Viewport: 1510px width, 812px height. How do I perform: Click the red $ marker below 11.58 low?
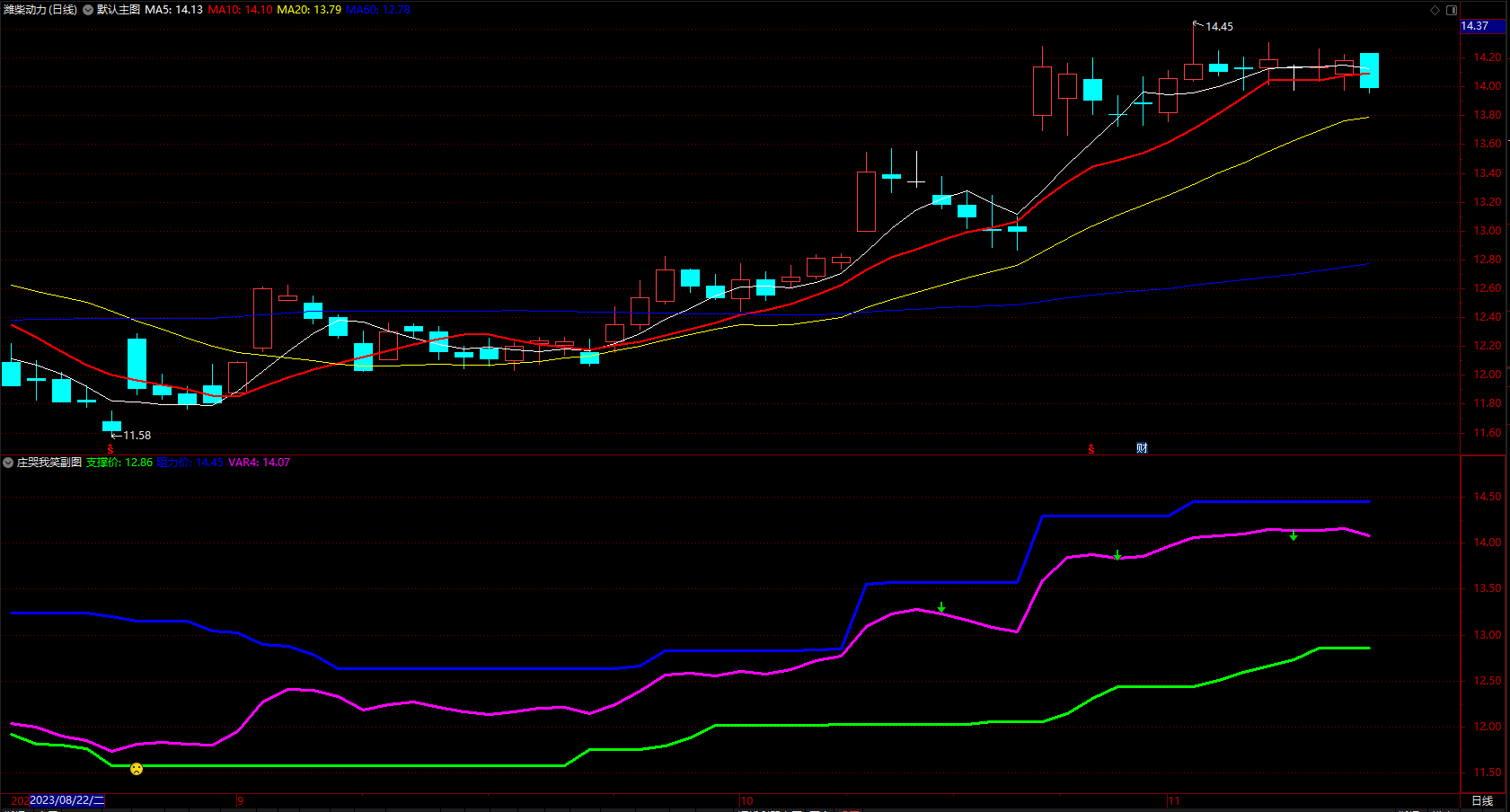pyautogui.click(x=110, y=448)
